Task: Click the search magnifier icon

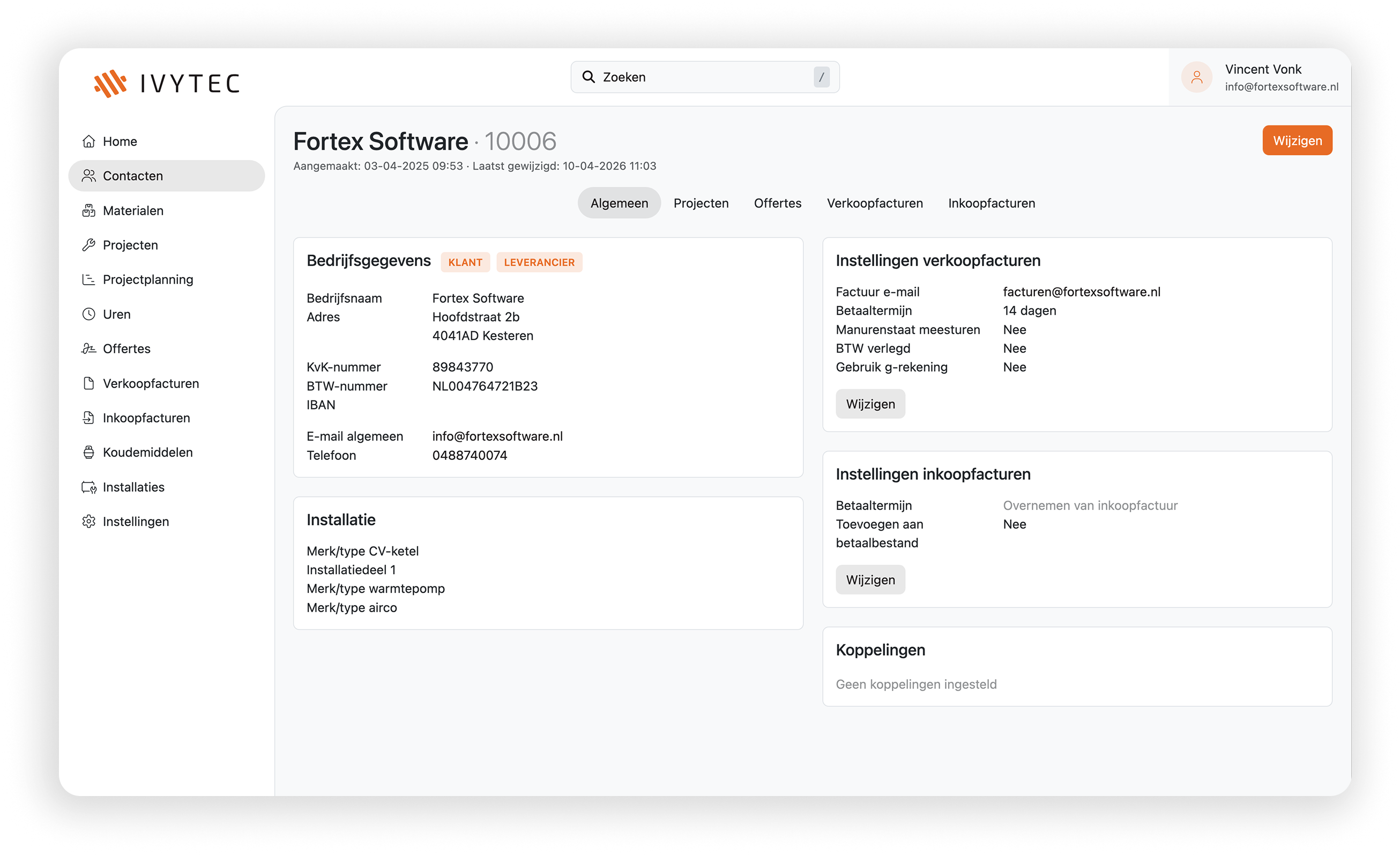Action: (589, 77)
